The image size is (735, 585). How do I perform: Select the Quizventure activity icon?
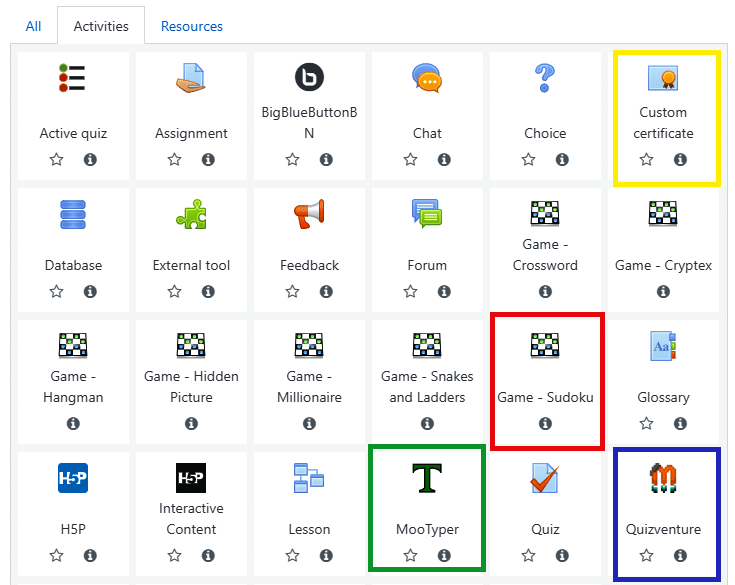pyautogui.click(x=663, y=478)
